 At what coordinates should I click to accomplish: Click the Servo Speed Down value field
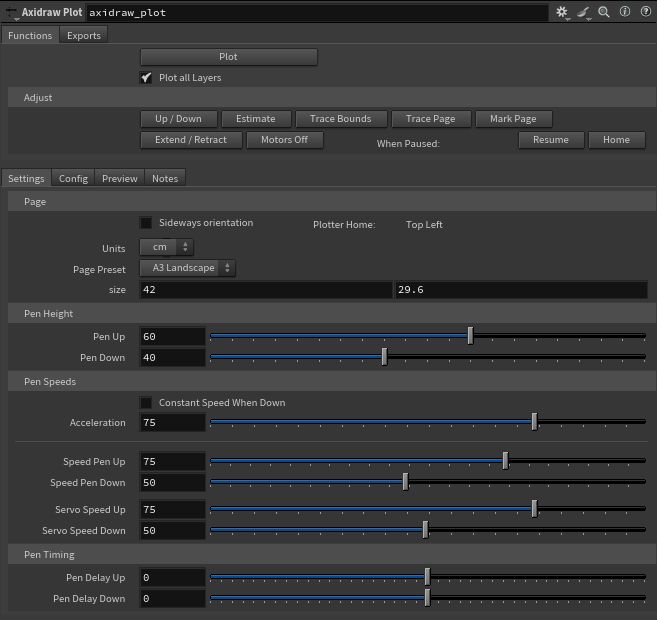pyautogui.click(x=173, y=531)
